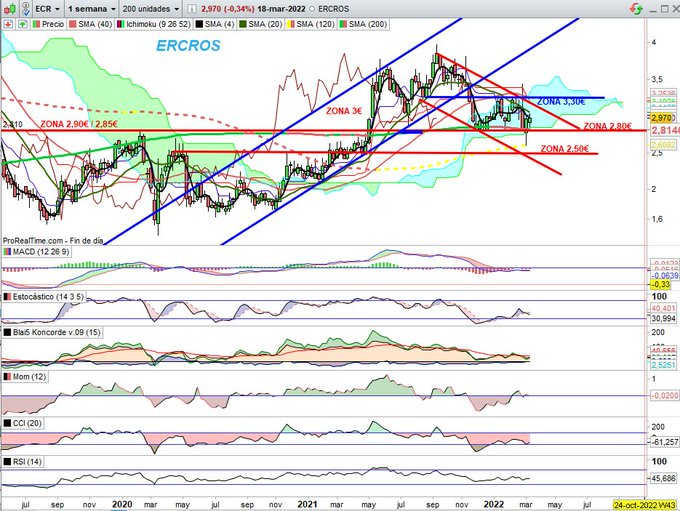Open the Precio settings label
Screen dimensions: 680x511
coord(53,24)
